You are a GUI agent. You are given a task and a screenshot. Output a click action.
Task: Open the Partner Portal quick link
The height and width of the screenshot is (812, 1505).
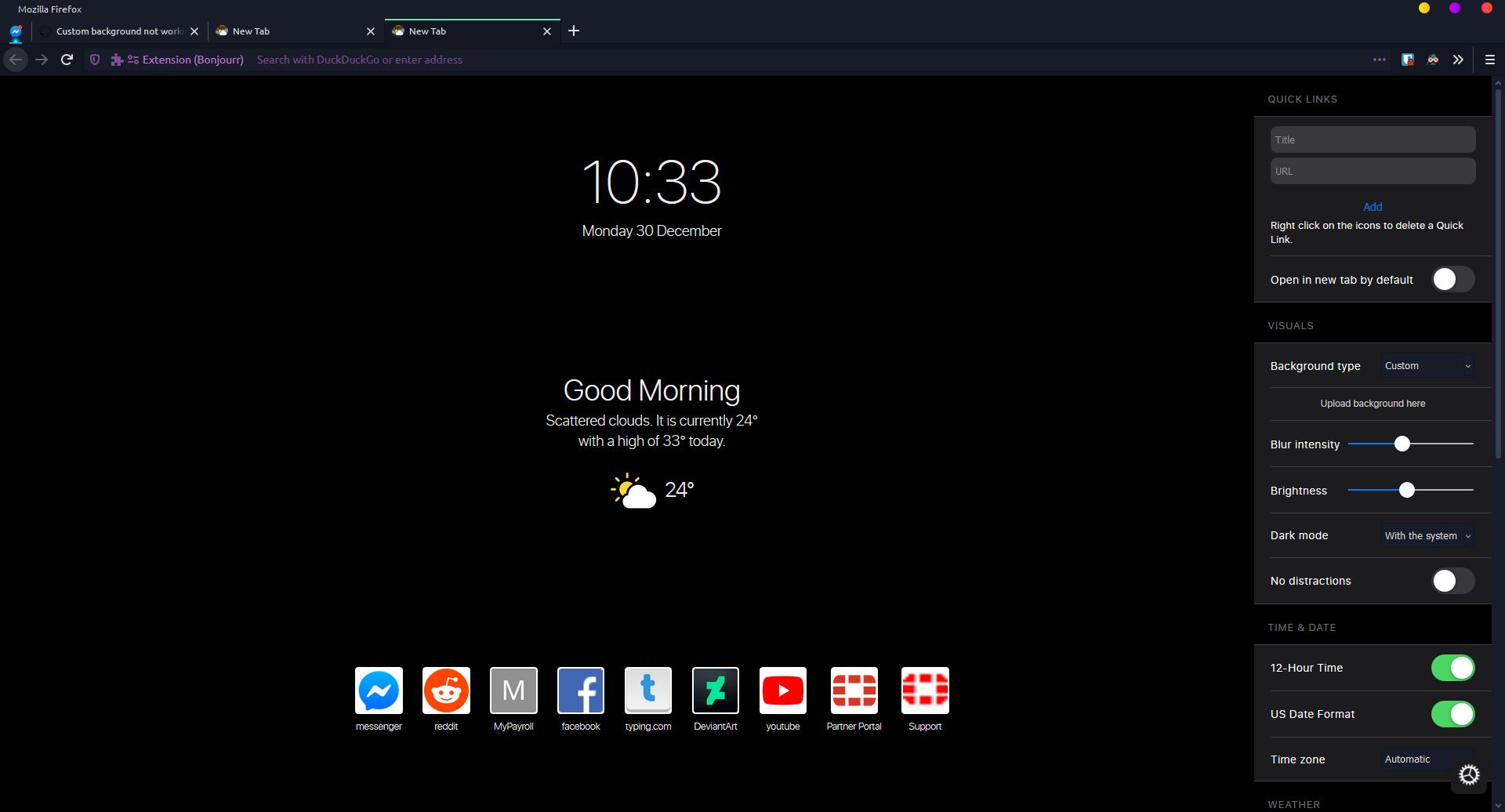pos(854,691)
